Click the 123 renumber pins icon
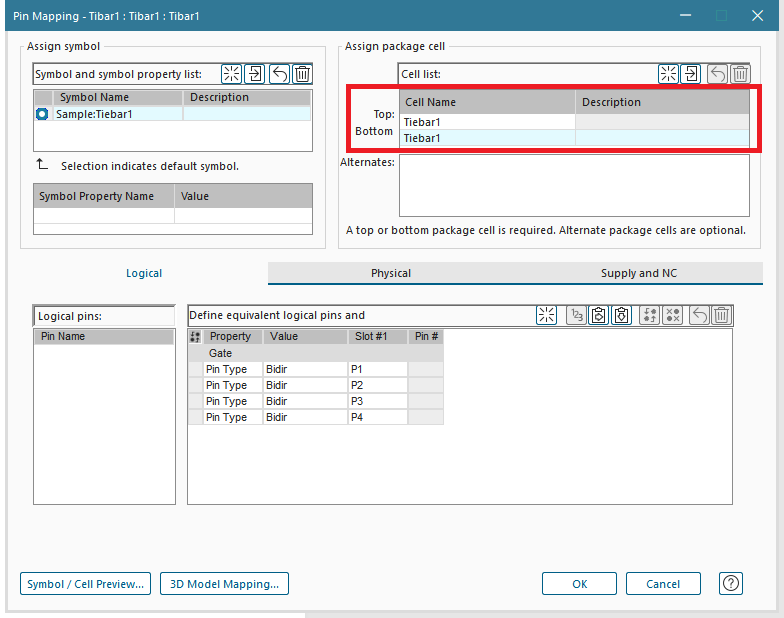This screenshot has width=784, height=618. [576, 315]
